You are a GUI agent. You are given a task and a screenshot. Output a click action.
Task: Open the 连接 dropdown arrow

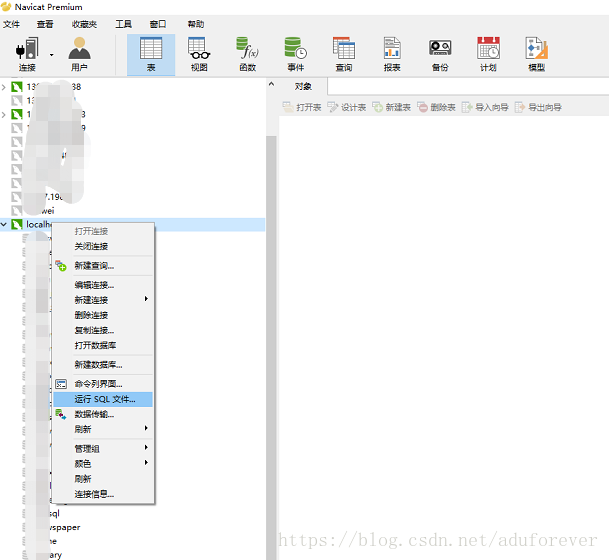(x=51, y=55)
